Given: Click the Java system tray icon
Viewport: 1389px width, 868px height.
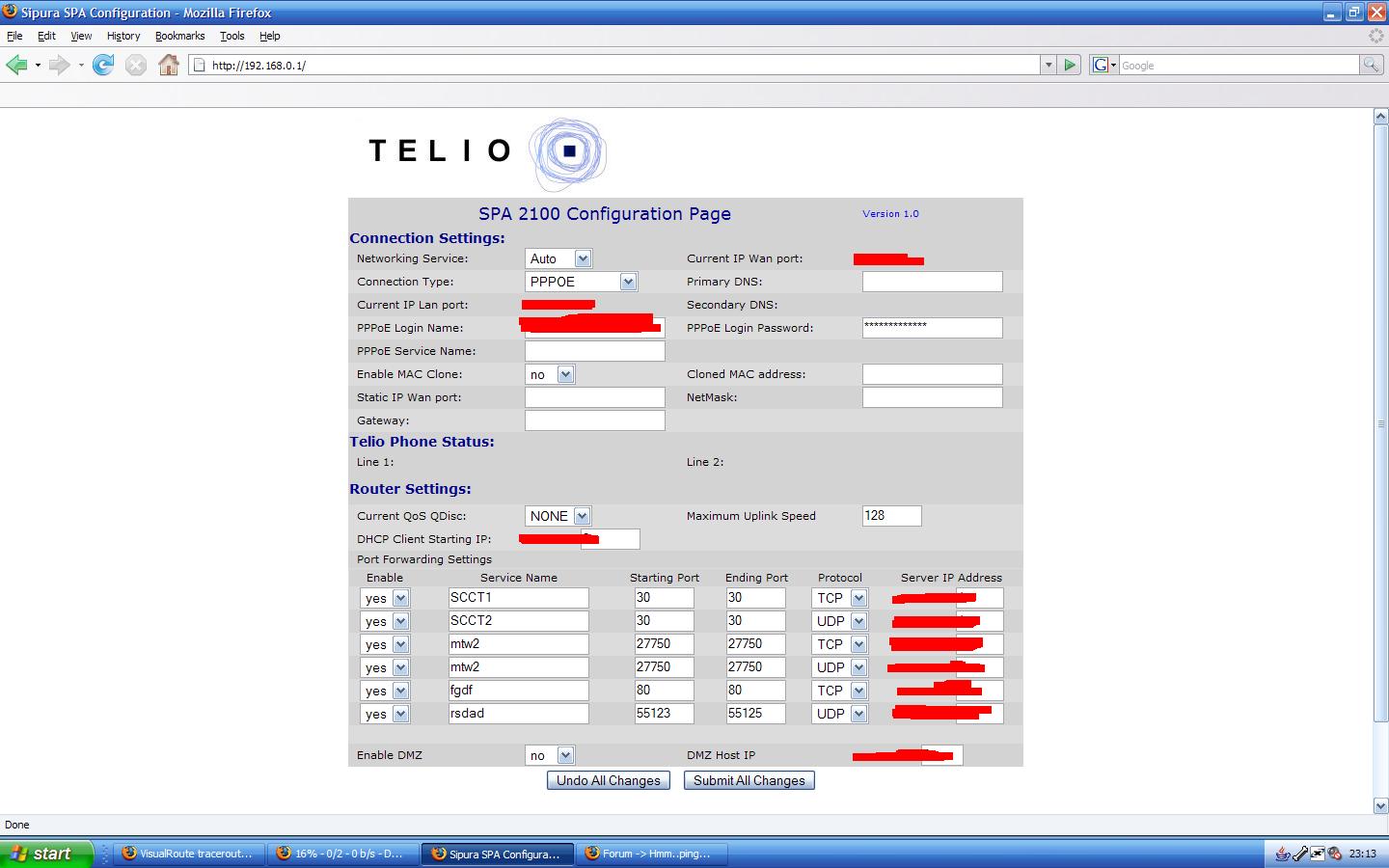Looking at the screenshot, I should tap(1282, 854).
